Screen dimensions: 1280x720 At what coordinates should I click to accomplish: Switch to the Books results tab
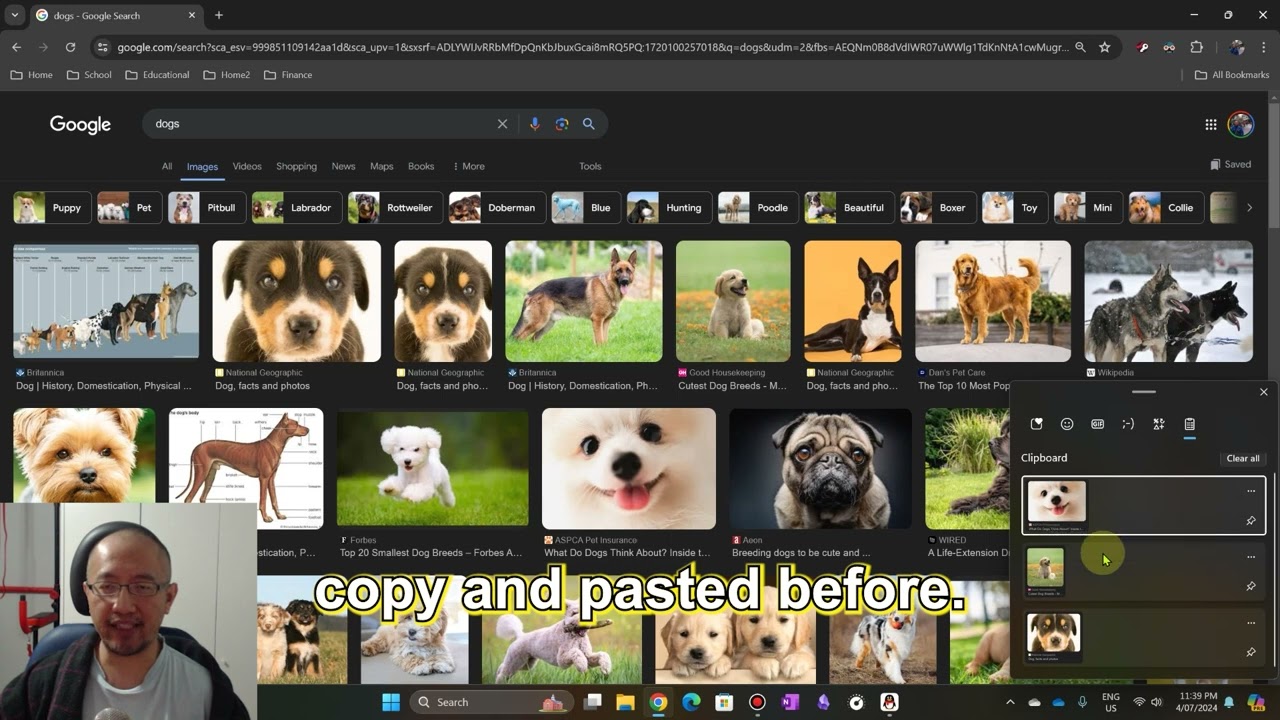tap(421, 166)
